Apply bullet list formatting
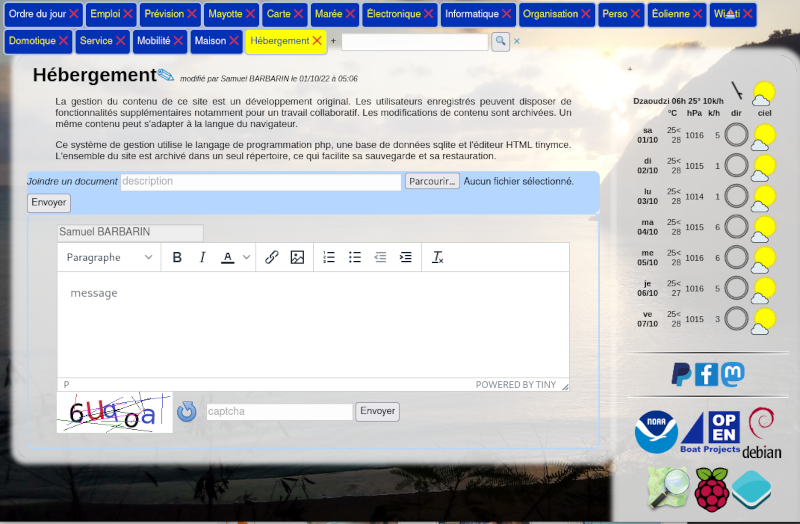This screenshot has height=524, width=800. [x=354, y=257]
